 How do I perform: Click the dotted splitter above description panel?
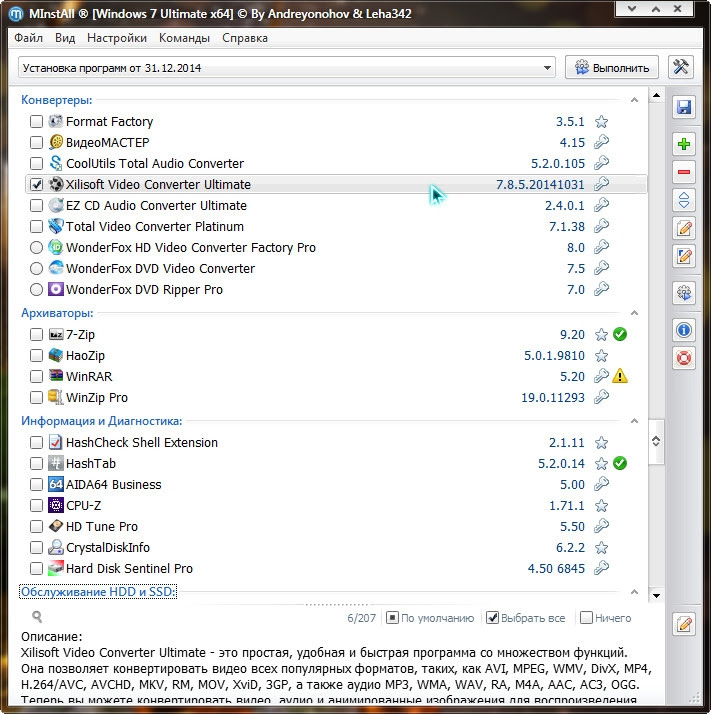[x=336, y=605]
